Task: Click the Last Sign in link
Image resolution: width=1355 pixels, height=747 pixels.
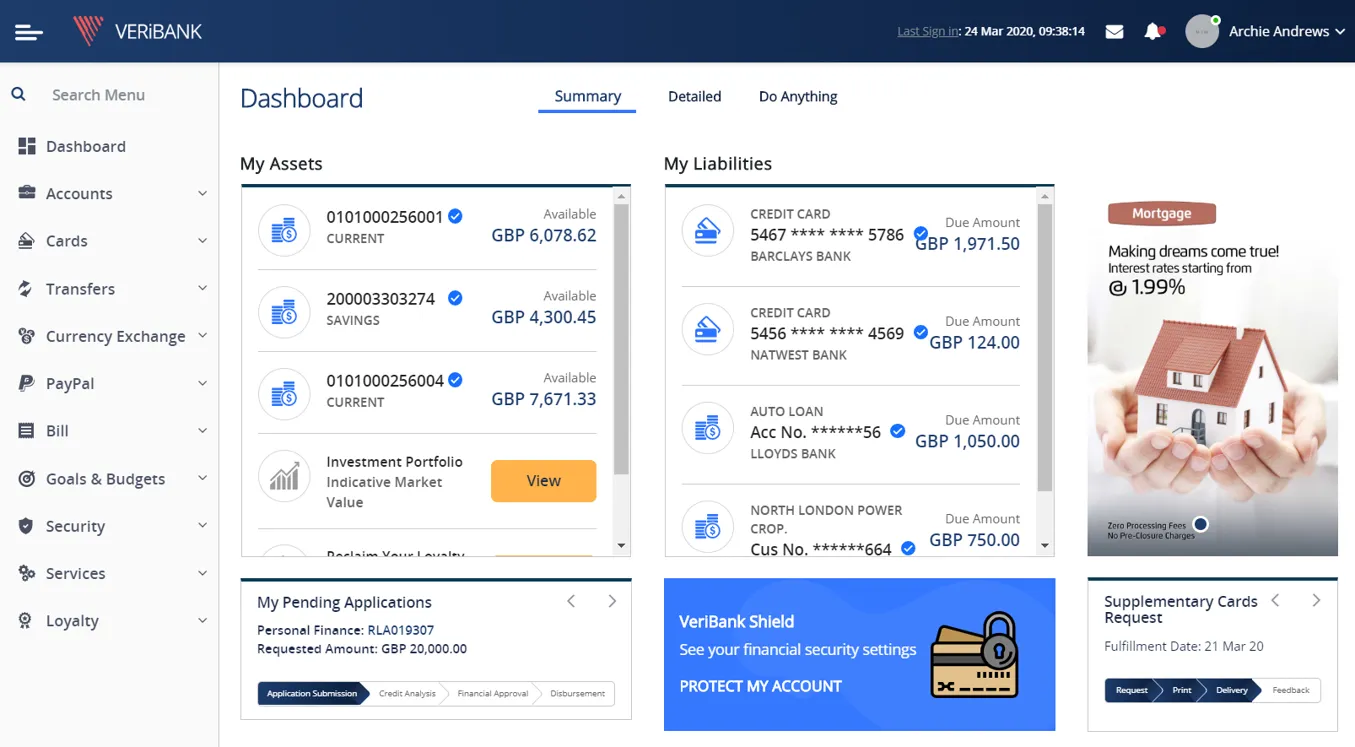Action: [x=928, y=32]
